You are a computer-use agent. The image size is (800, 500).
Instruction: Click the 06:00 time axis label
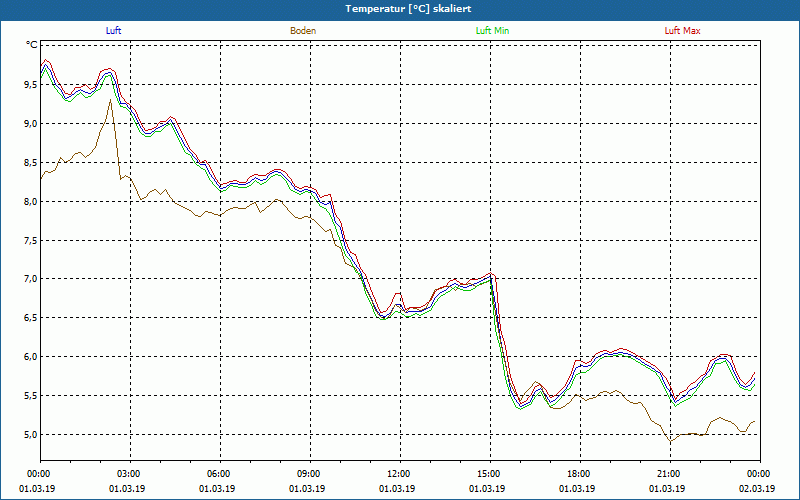click(220, 474)
